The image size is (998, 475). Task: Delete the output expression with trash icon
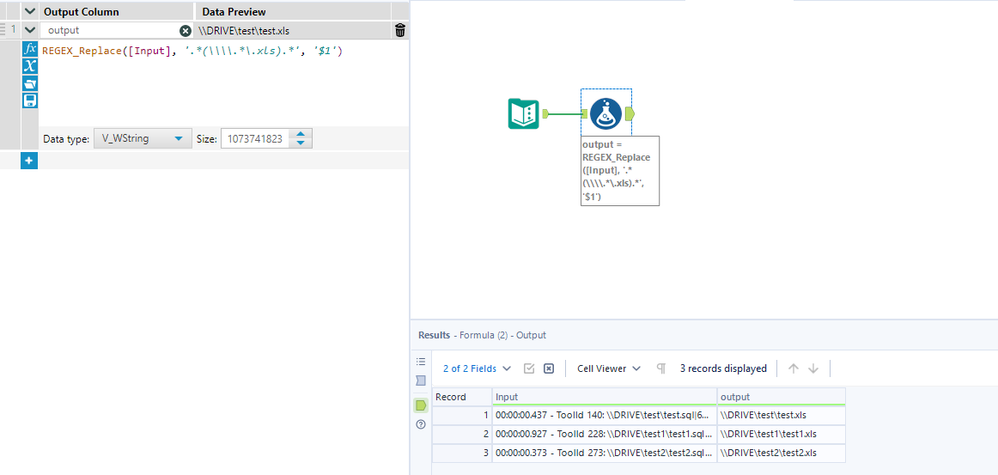[400, 30]
